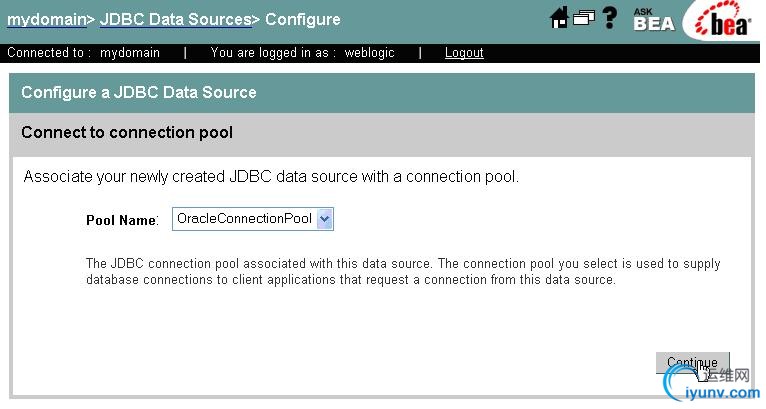Open help via question mark icon
766x409 pixels.
point(609,18)
